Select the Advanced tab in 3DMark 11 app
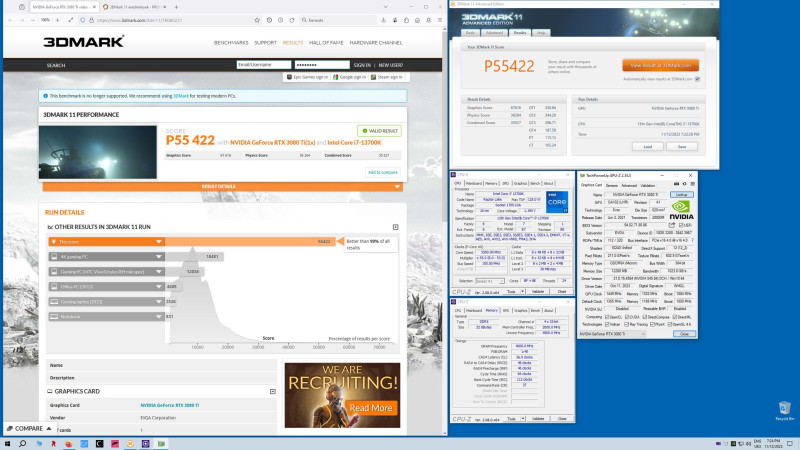The image size is (800, 450). tap(494, 33)
